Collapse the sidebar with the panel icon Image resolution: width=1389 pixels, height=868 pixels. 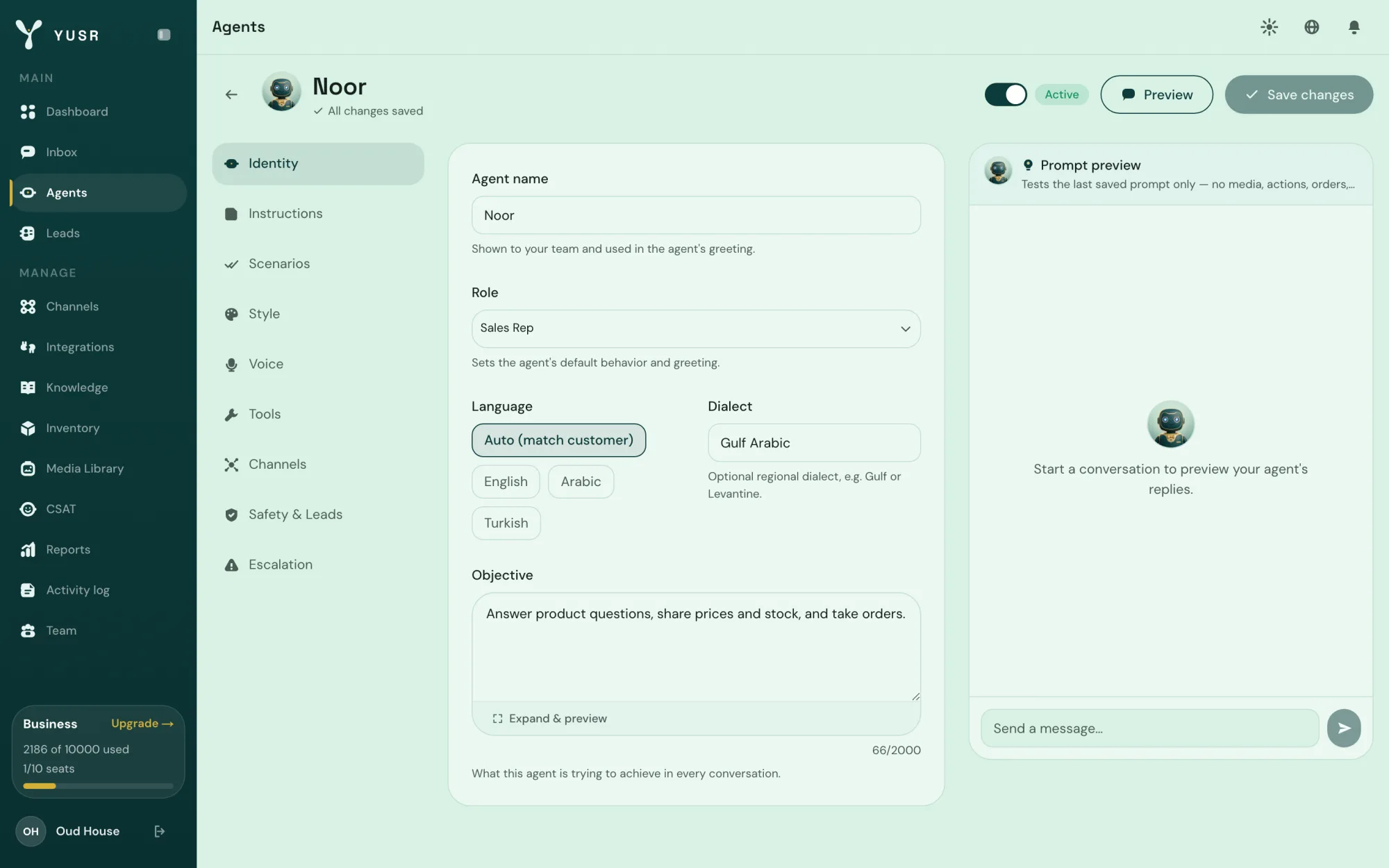164,35
